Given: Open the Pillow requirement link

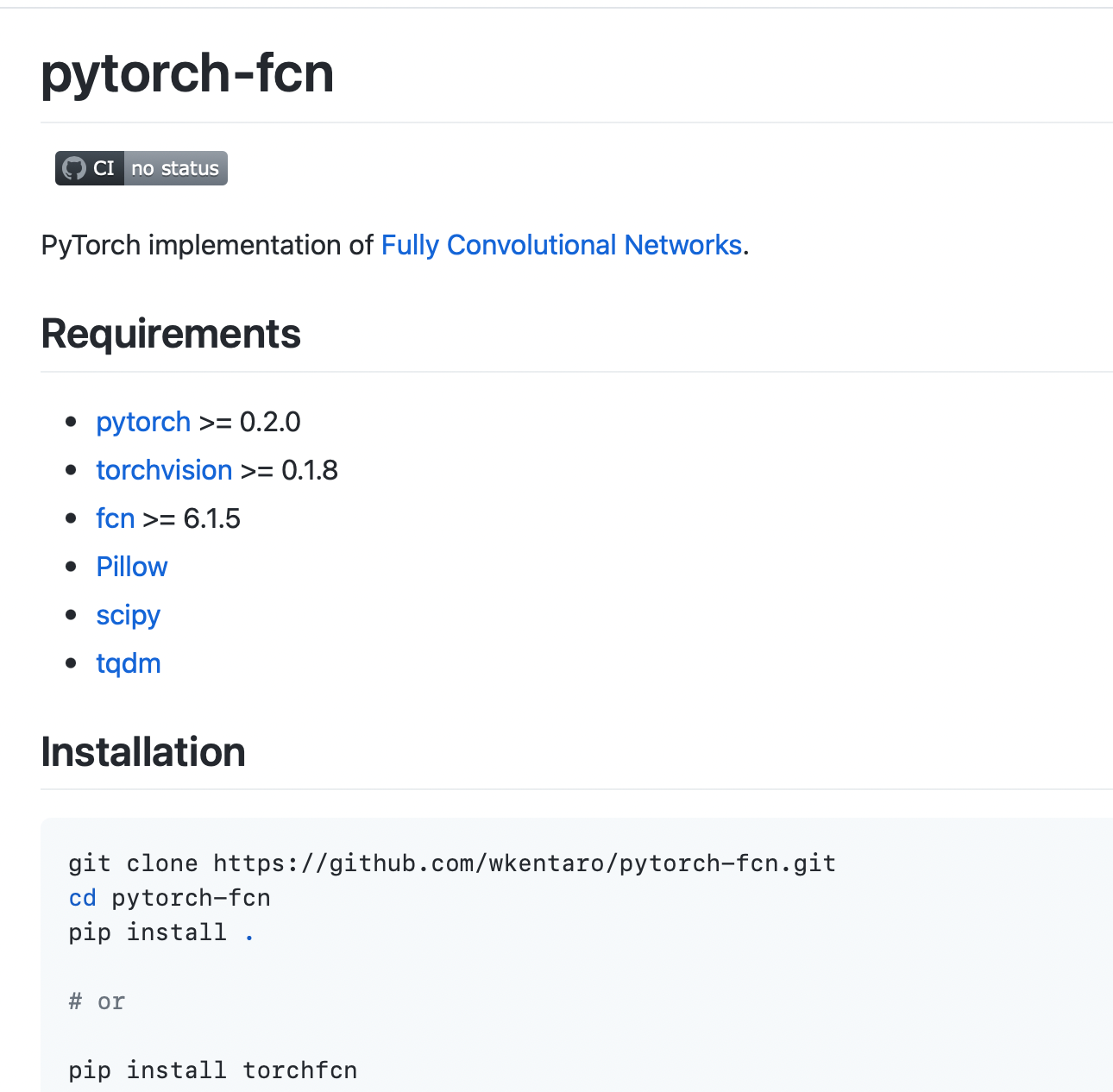Looking at the screenshot, I should coord(131,567).
